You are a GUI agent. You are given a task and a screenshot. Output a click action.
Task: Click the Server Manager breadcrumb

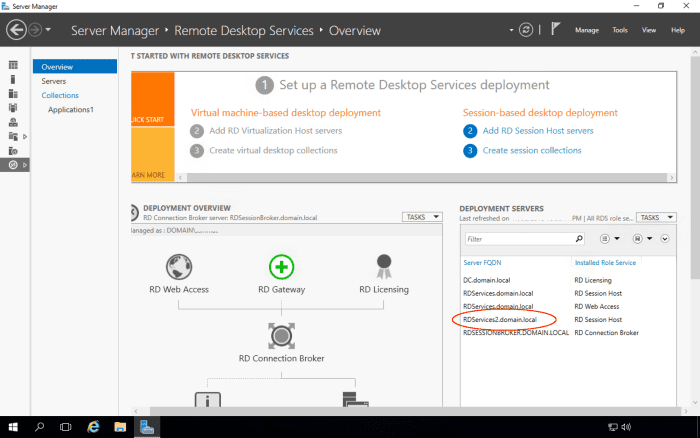pyautogui.click(x=115, y=30)
